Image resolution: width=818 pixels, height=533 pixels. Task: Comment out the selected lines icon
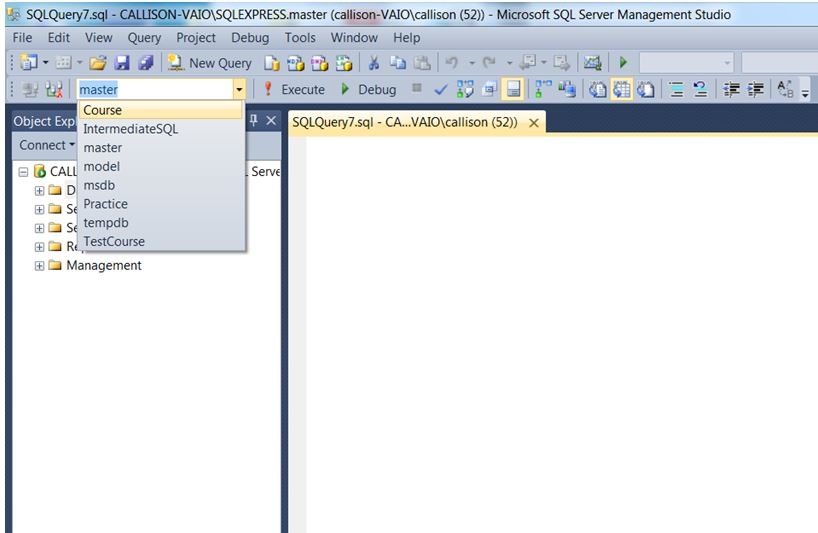tap(677, 90)
